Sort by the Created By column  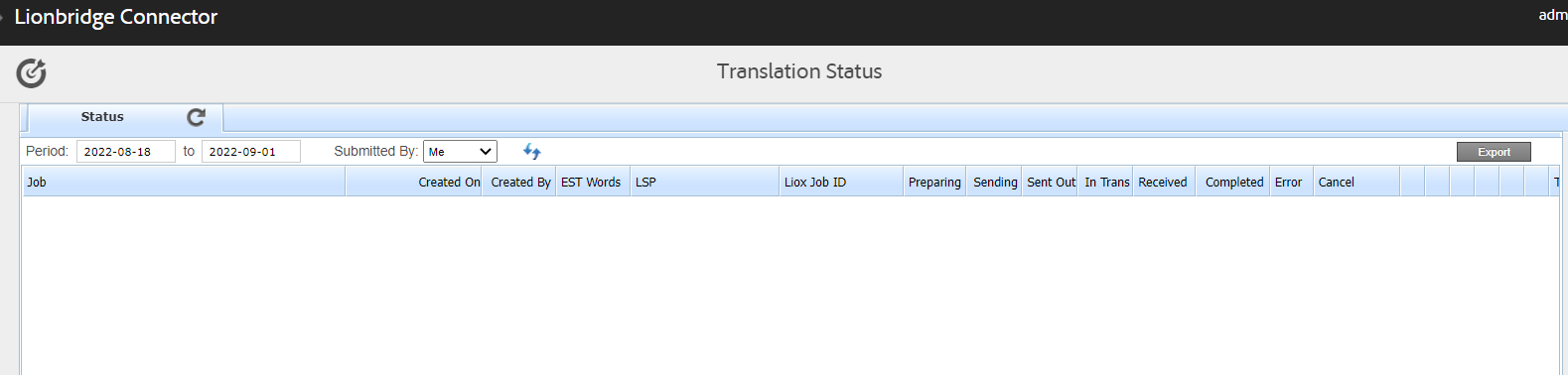(519, 182)
